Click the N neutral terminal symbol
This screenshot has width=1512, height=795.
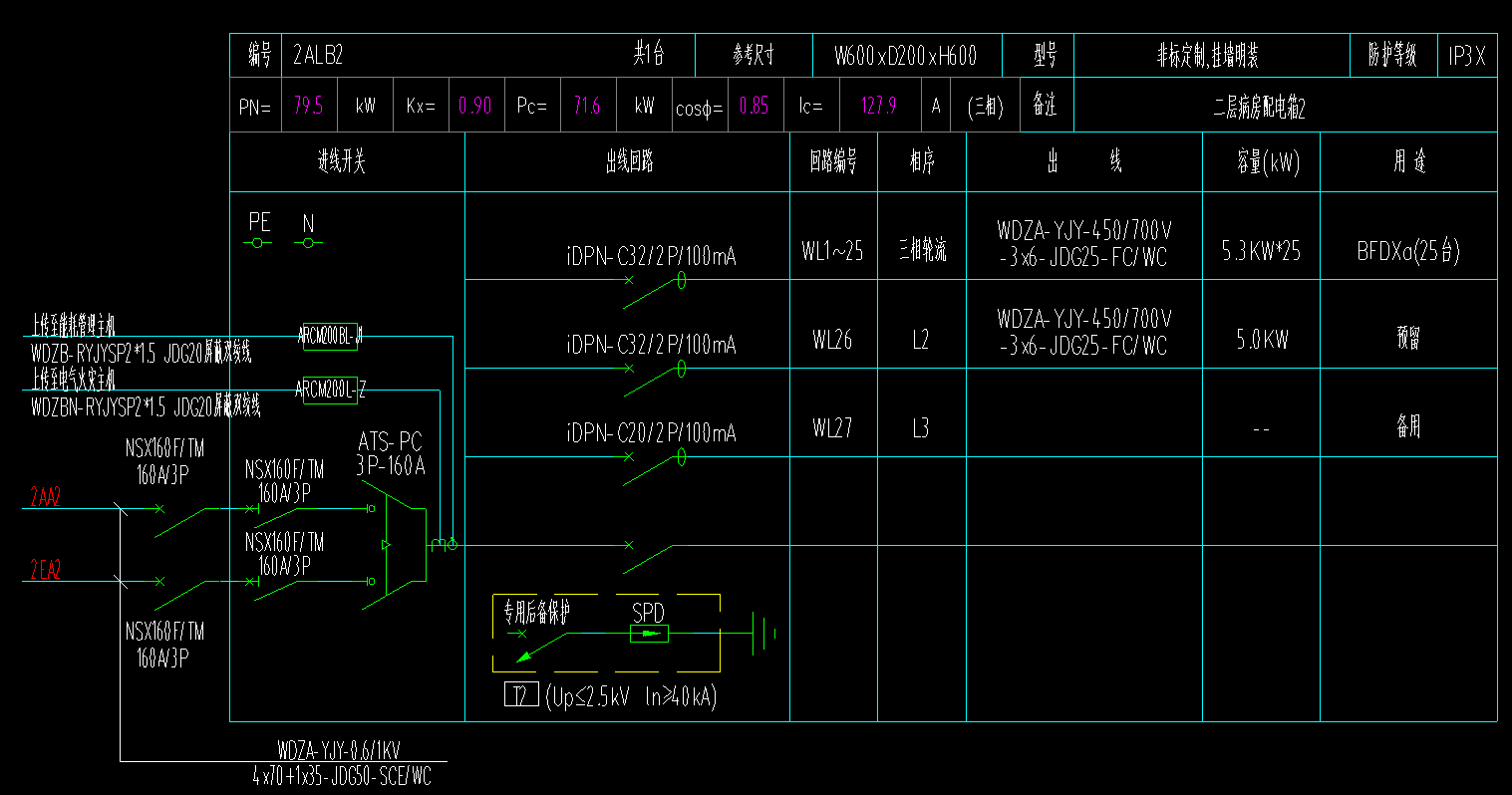307,240
